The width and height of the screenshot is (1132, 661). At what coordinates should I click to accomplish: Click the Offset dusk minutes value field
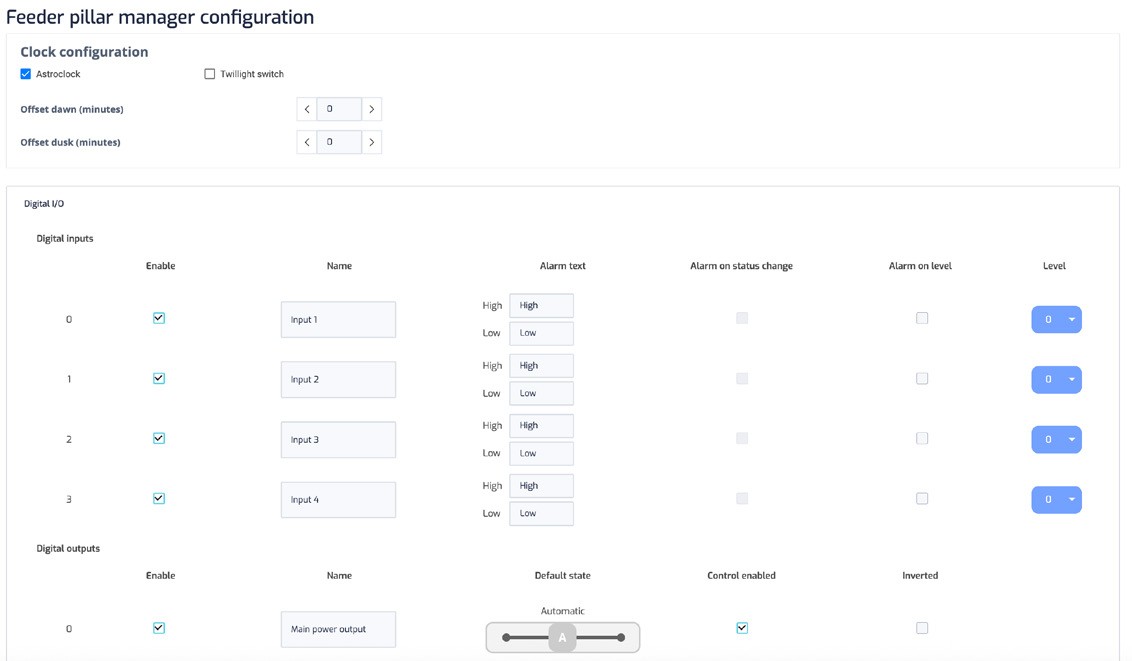click(339, 142)
